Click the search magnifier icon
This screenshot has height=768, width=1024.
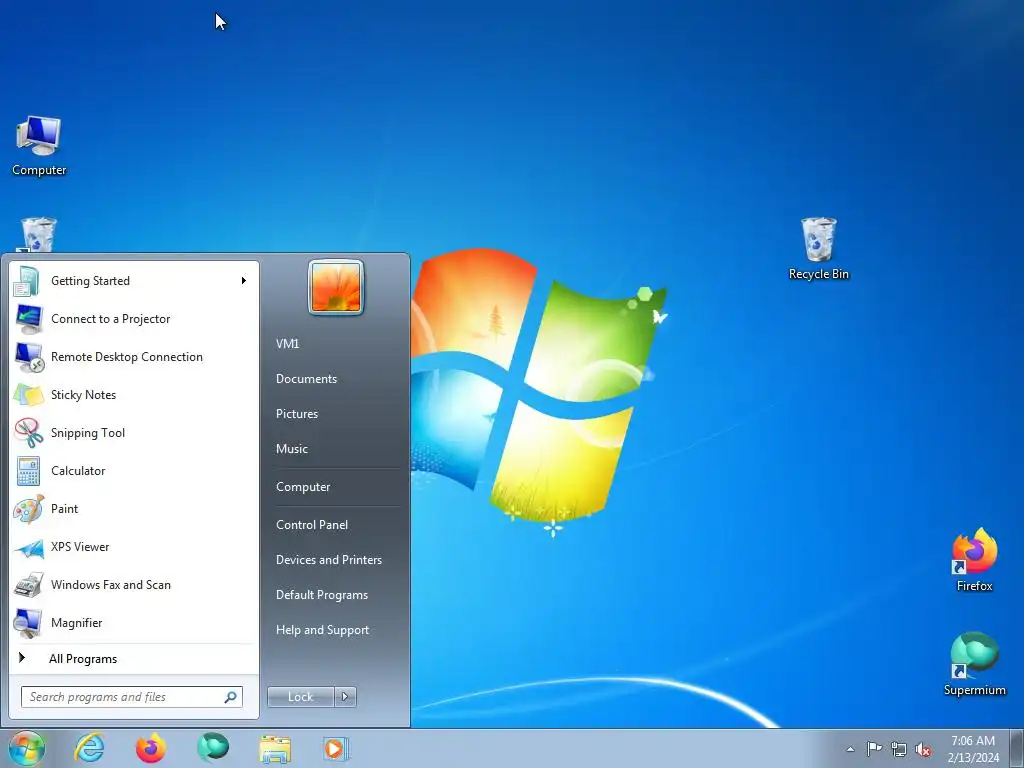click(x=231, y=697)
